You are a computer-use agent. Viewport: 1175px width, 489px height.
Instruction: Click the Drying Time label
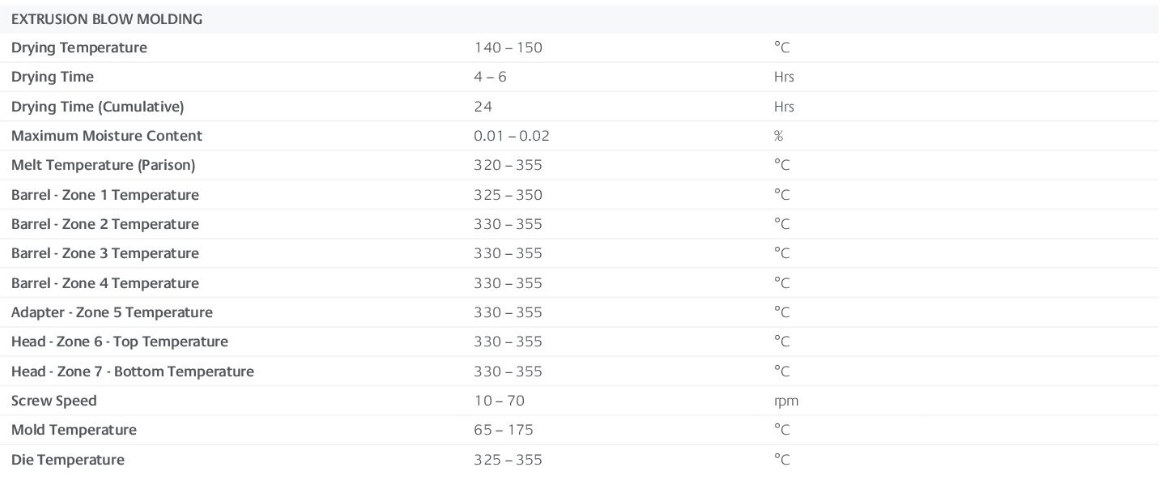click(52, 77)
